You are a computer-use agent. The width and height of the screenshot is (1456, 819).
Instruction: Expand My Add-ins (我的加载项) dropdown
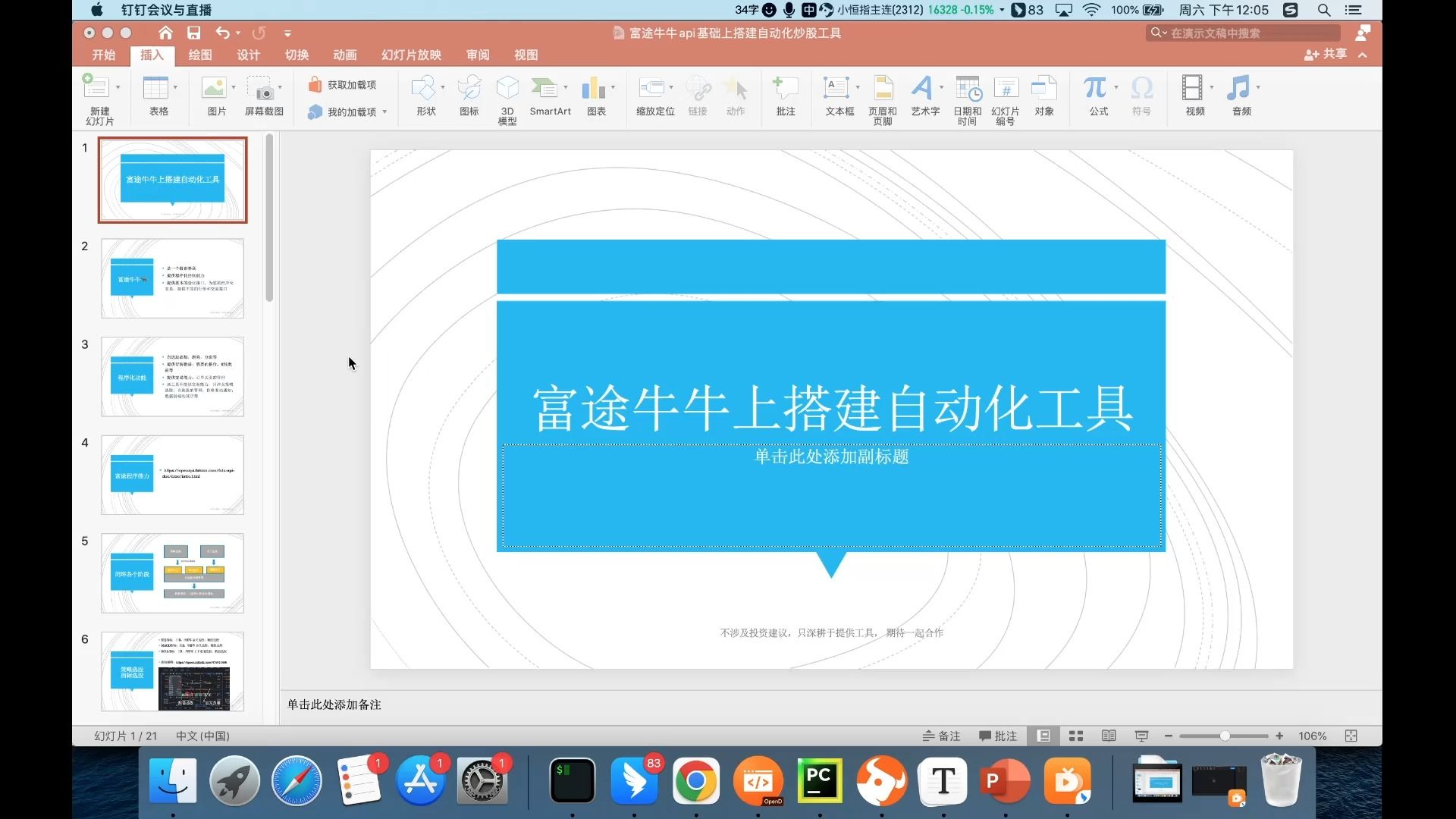coord(384,112)
